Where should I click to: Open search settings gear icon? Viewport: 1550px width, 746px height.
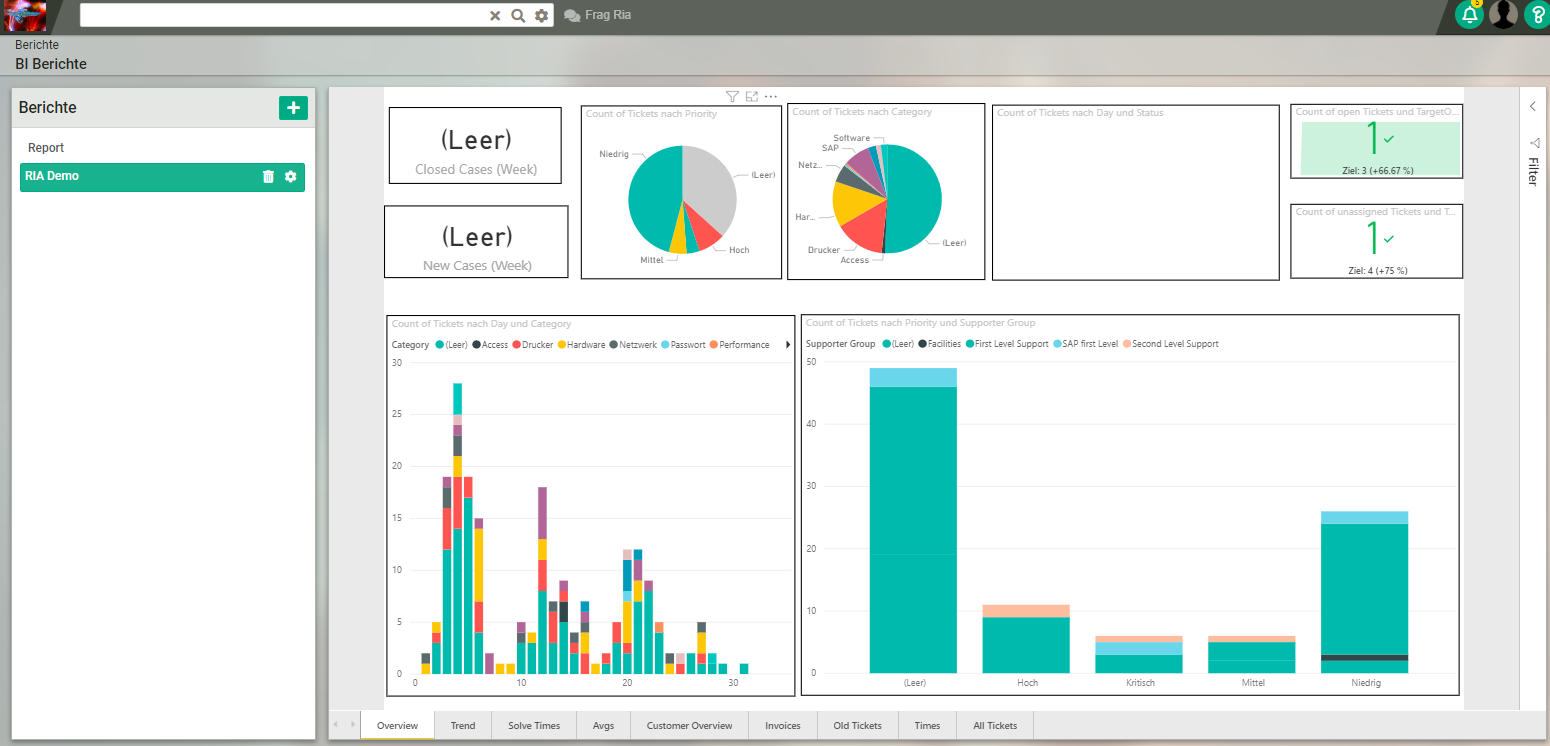(541, 15)
